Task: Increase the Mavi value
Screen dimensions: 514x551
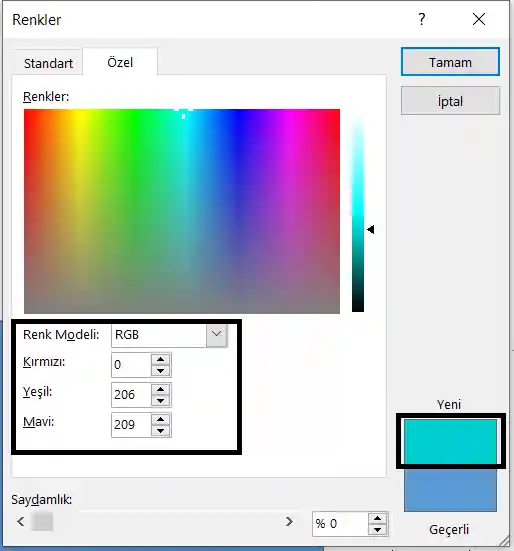Action: click(x=161, y=419)
